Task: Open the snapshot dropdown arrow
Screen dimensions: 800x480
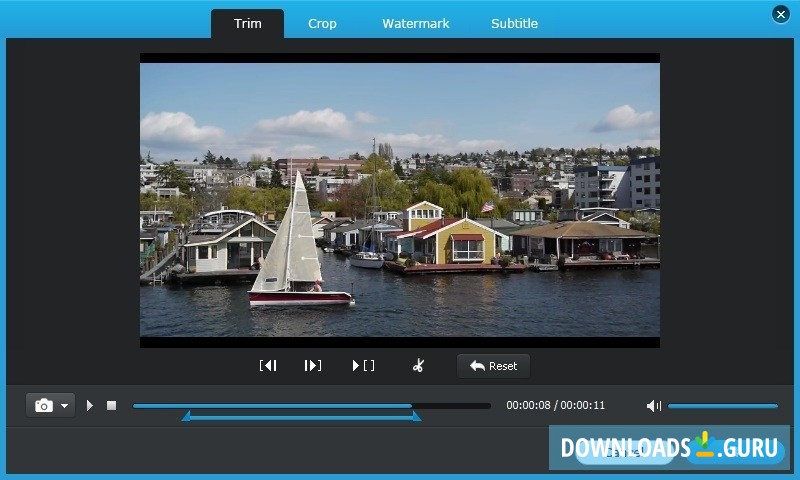Action: pos(65,406)
